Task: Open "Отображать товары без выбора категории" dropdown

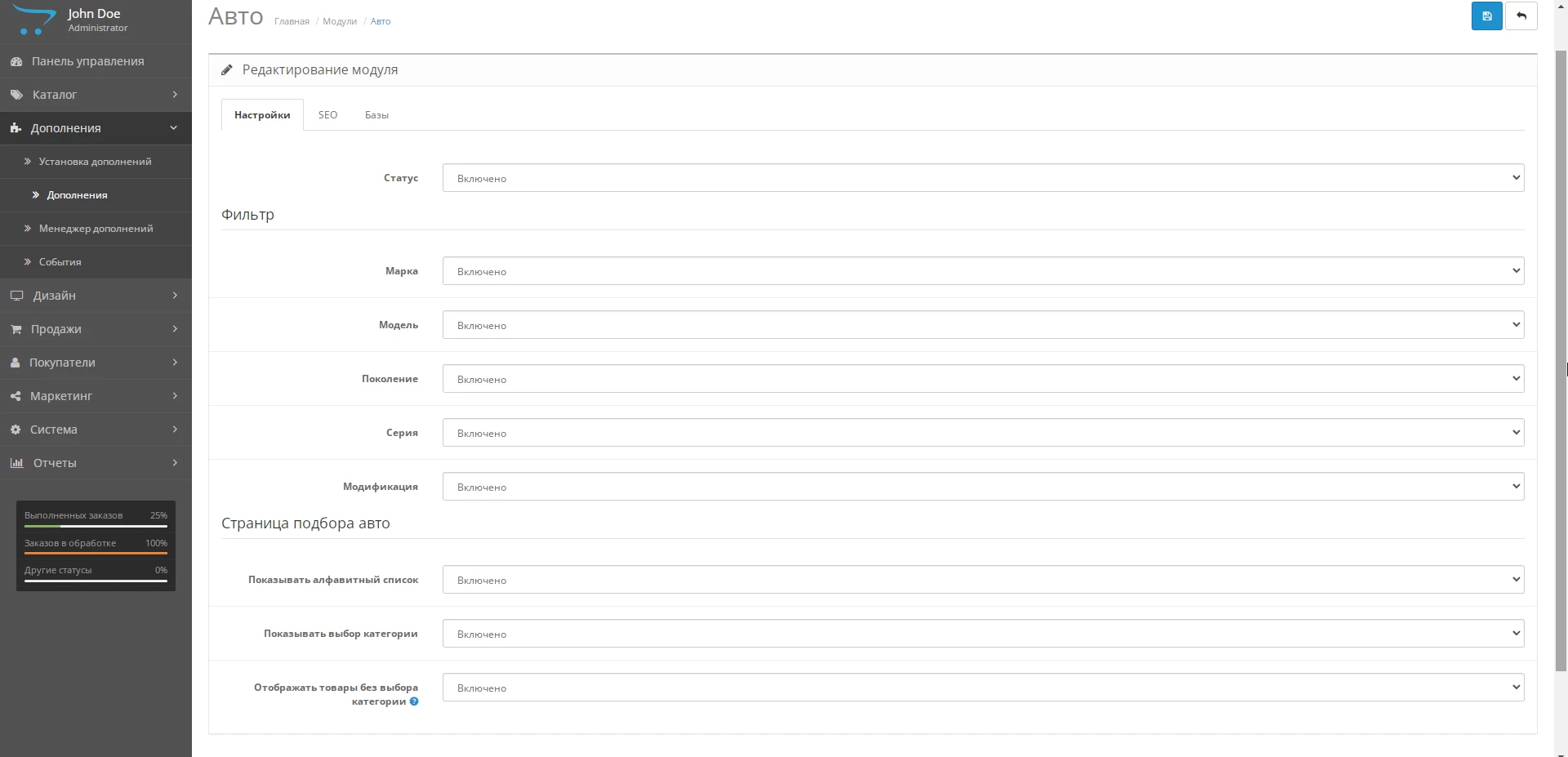Action: click(983, 688)
